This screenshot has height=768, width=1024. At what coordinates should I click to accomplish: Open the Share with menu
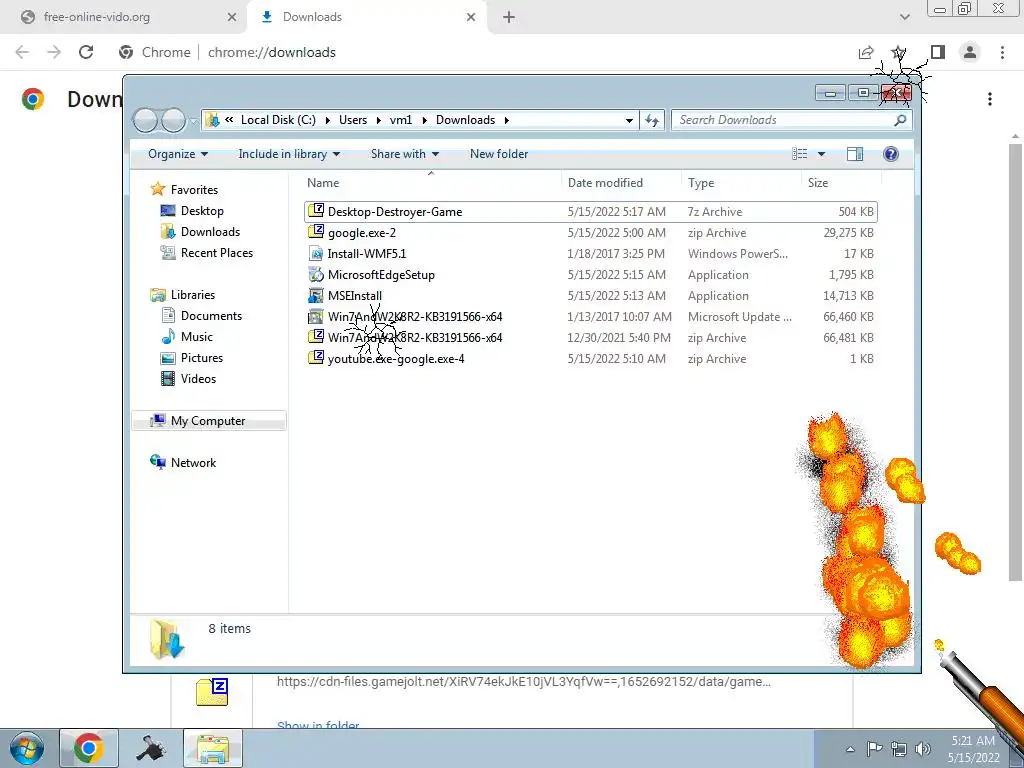tap(404, 154)
